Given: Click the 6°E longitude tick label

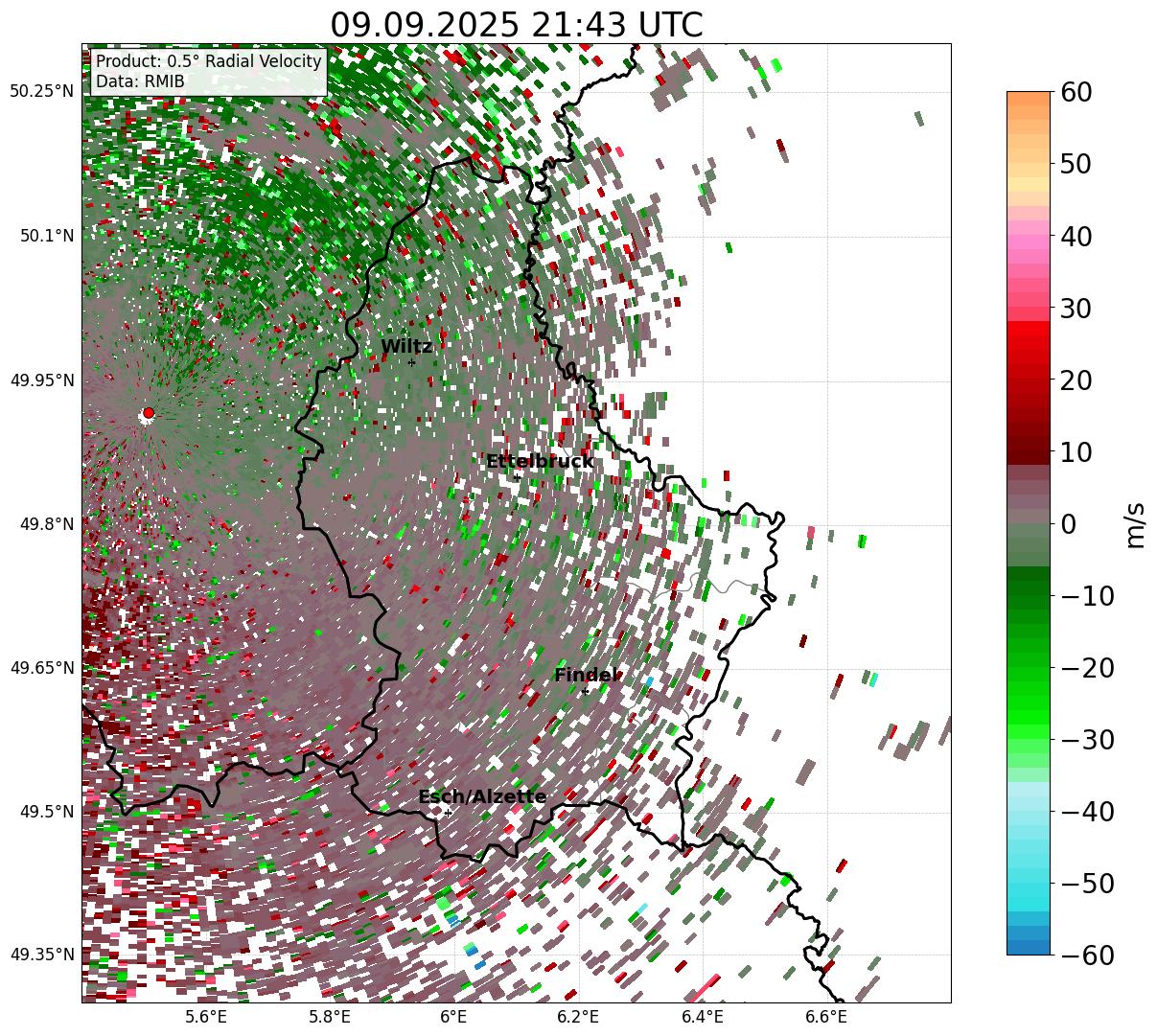Looking at the screenshot, I should coord(453,1017).
